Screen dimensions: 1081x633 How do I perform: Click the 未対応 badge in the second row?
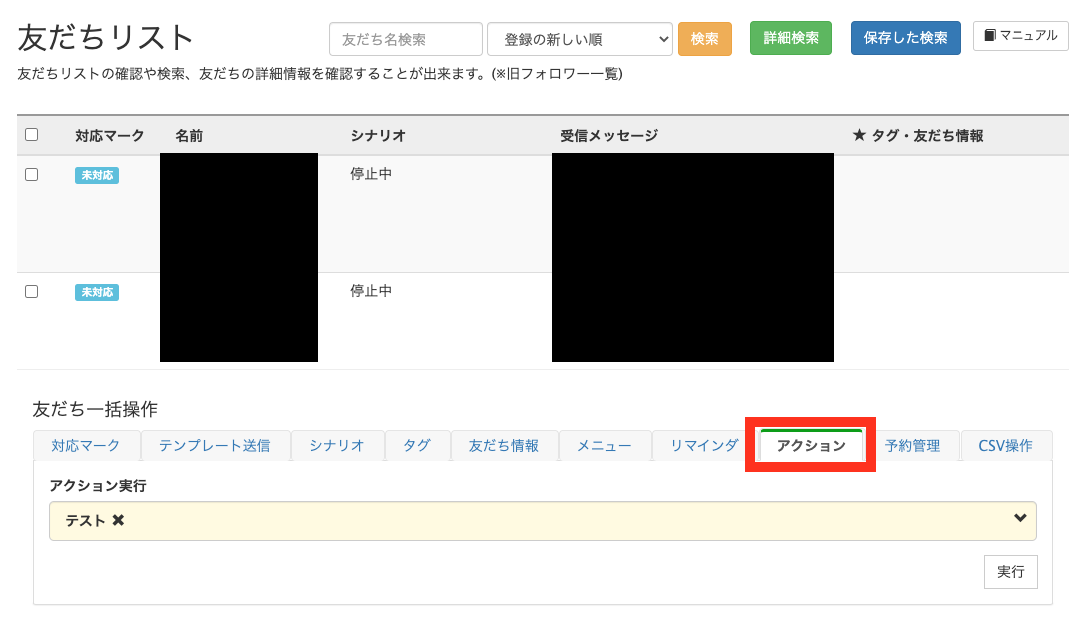[97, 292]
